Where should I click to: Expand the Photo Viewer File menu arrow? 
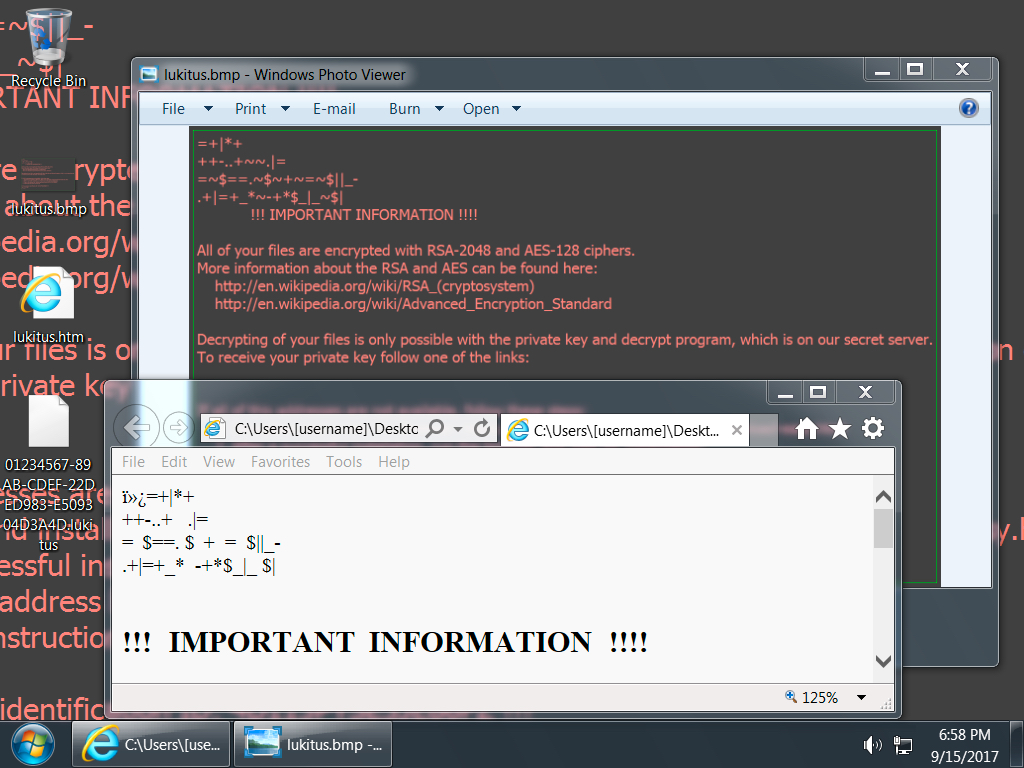[x=208, y=108]
